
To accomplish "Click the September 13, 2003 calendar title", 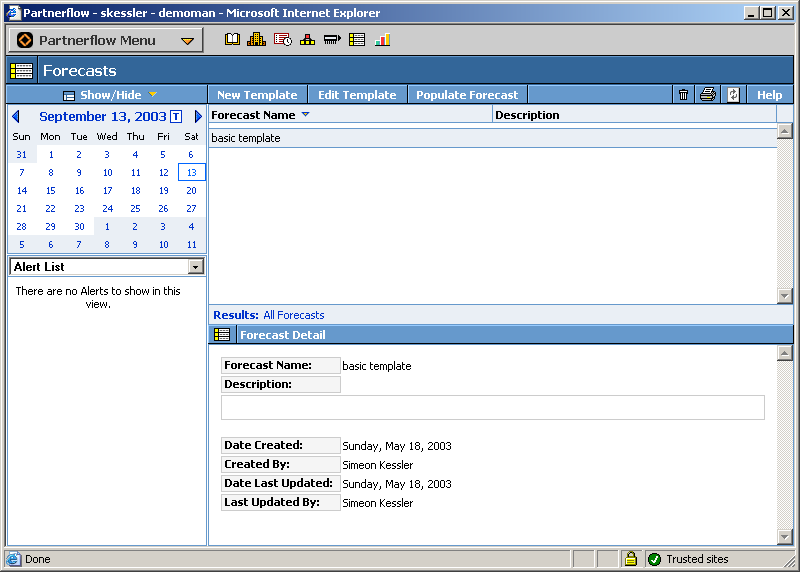I will point(103,116).
